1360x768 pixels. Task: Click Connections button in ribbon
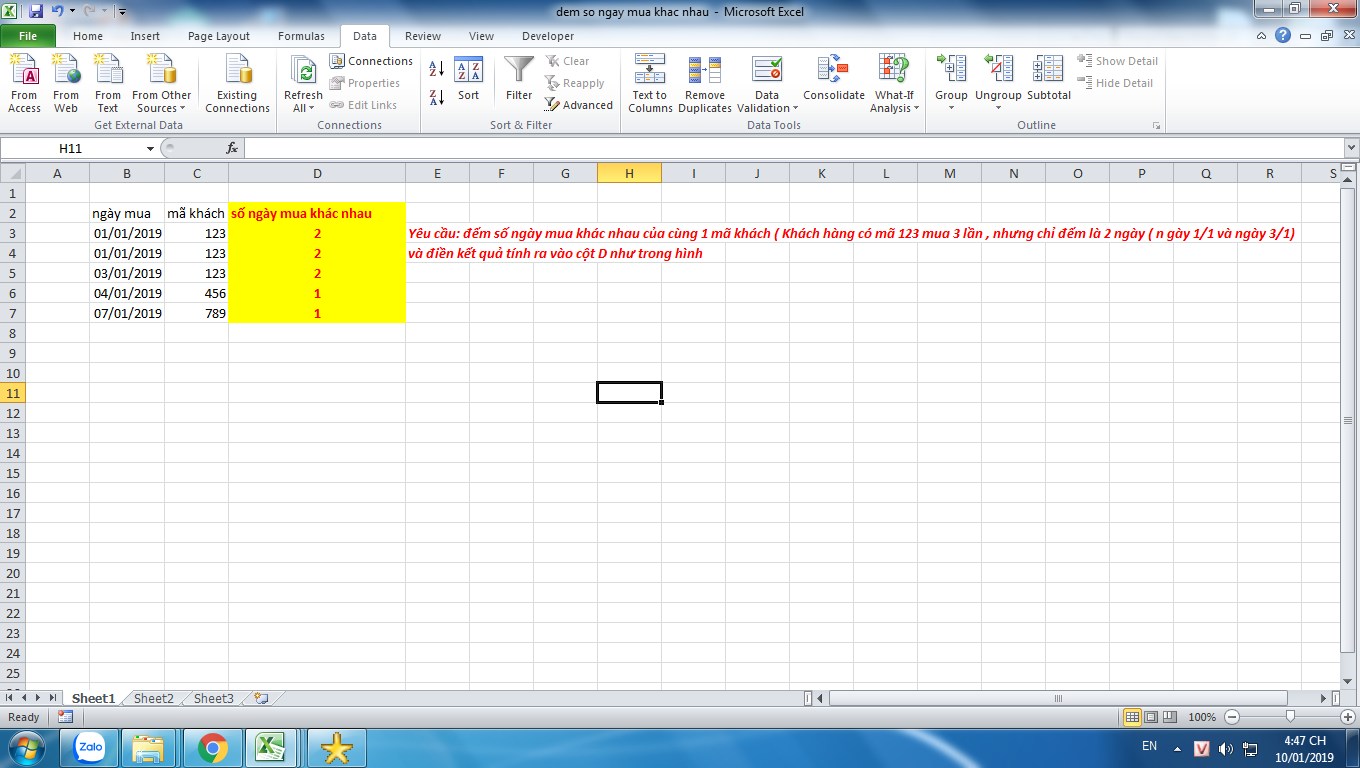371,61
